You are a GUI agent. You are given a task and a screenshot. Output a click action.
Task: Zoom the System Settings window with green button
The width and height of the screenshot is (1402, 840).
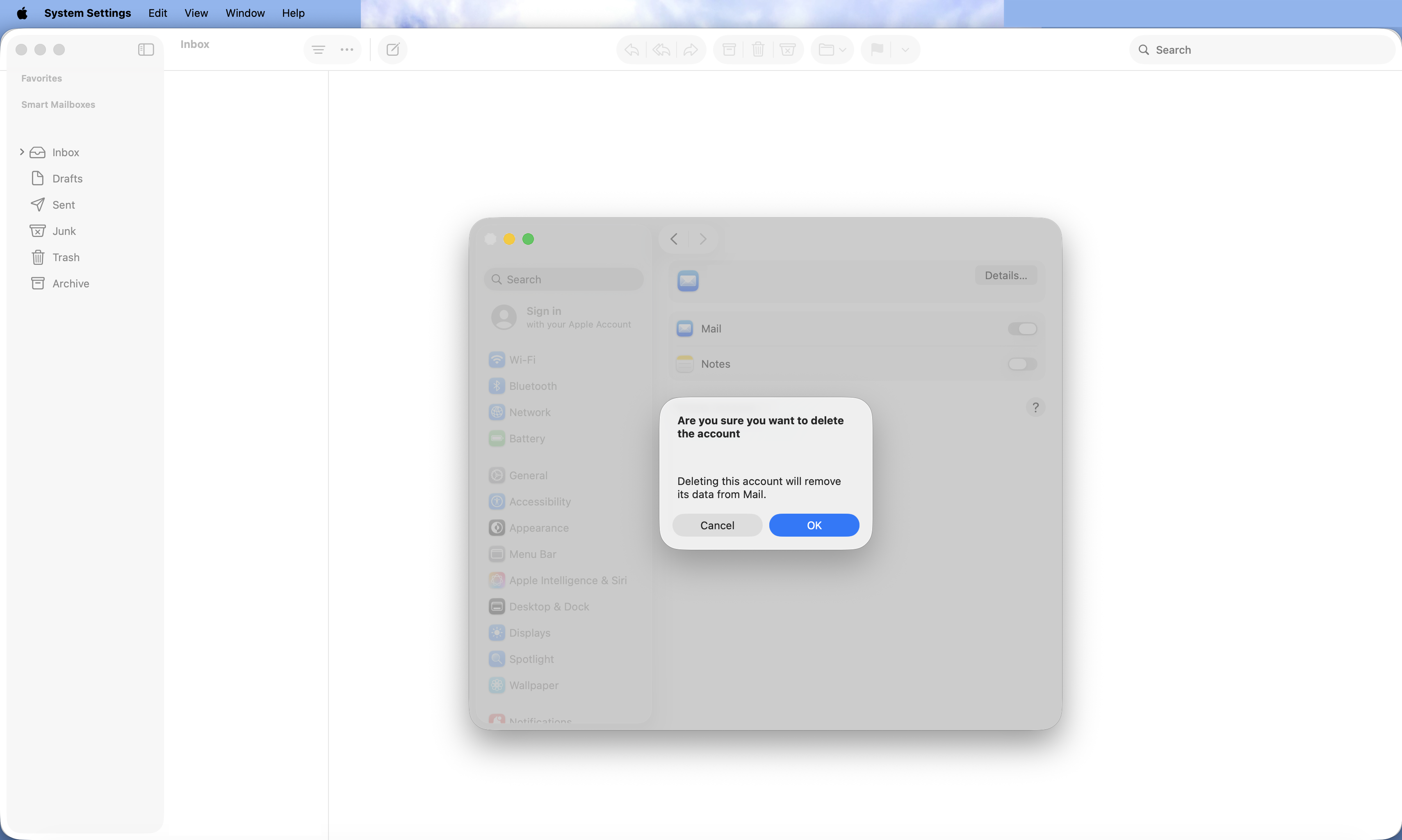pyautogui.click(x=528, y=239)
